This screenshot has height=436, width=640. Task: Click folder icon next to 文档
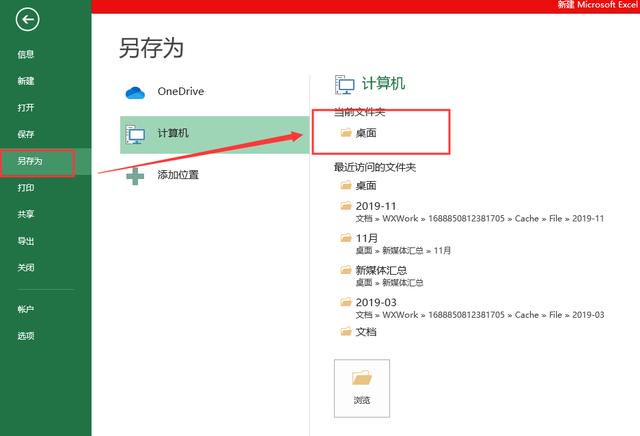tap(346, 331)
